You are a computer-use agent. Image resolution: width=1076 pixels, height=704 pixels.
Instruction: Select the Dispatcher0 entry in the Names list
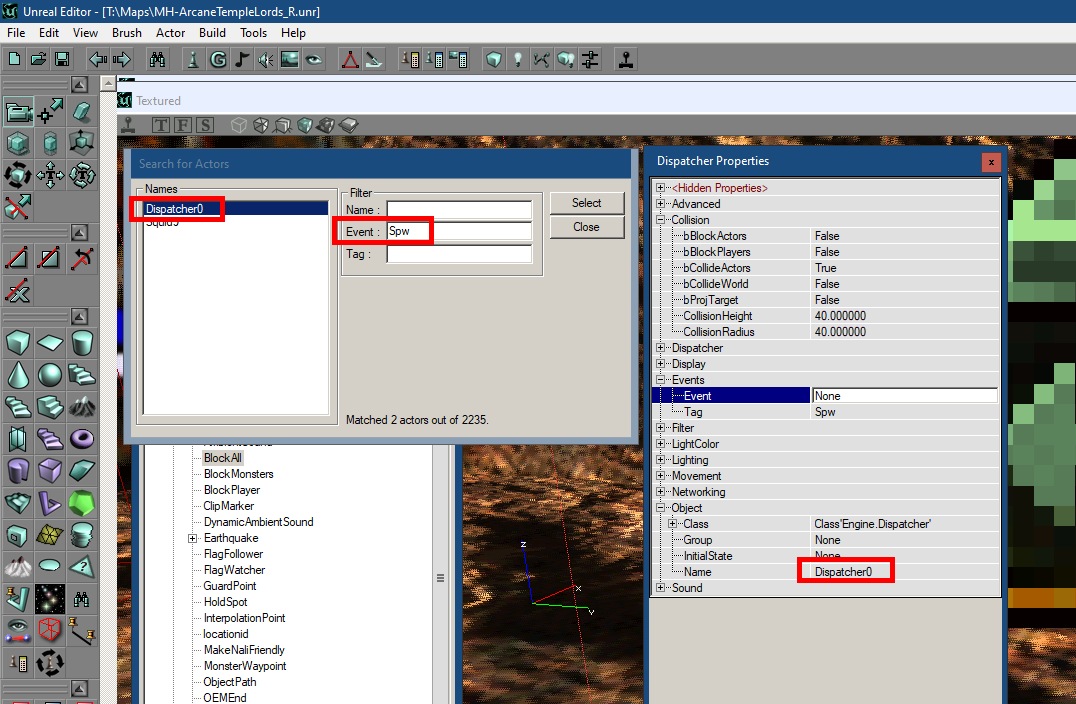(x=178, y=209)
